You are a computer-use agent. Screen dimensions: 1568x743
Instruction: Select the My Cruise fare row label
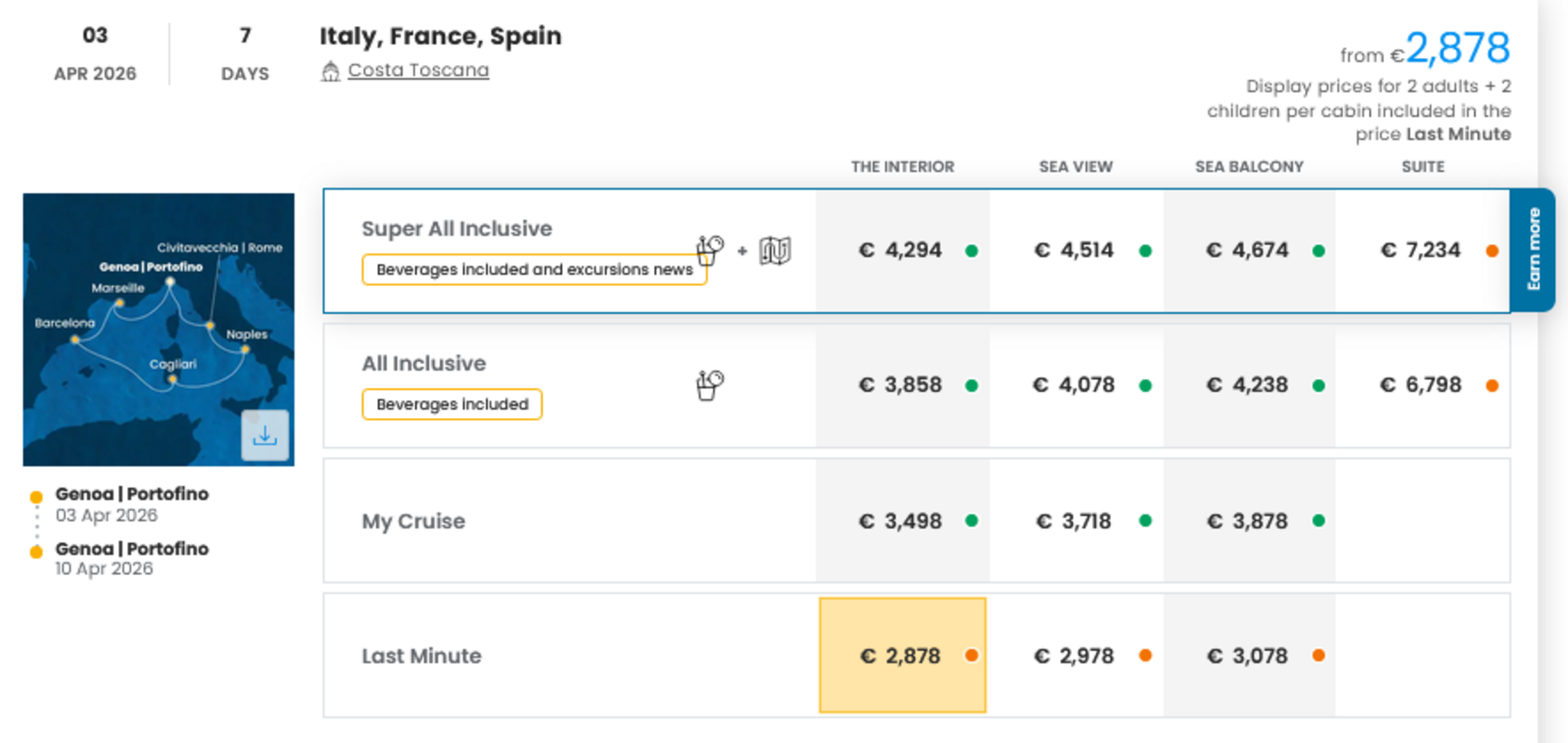[x=413, y=521]
